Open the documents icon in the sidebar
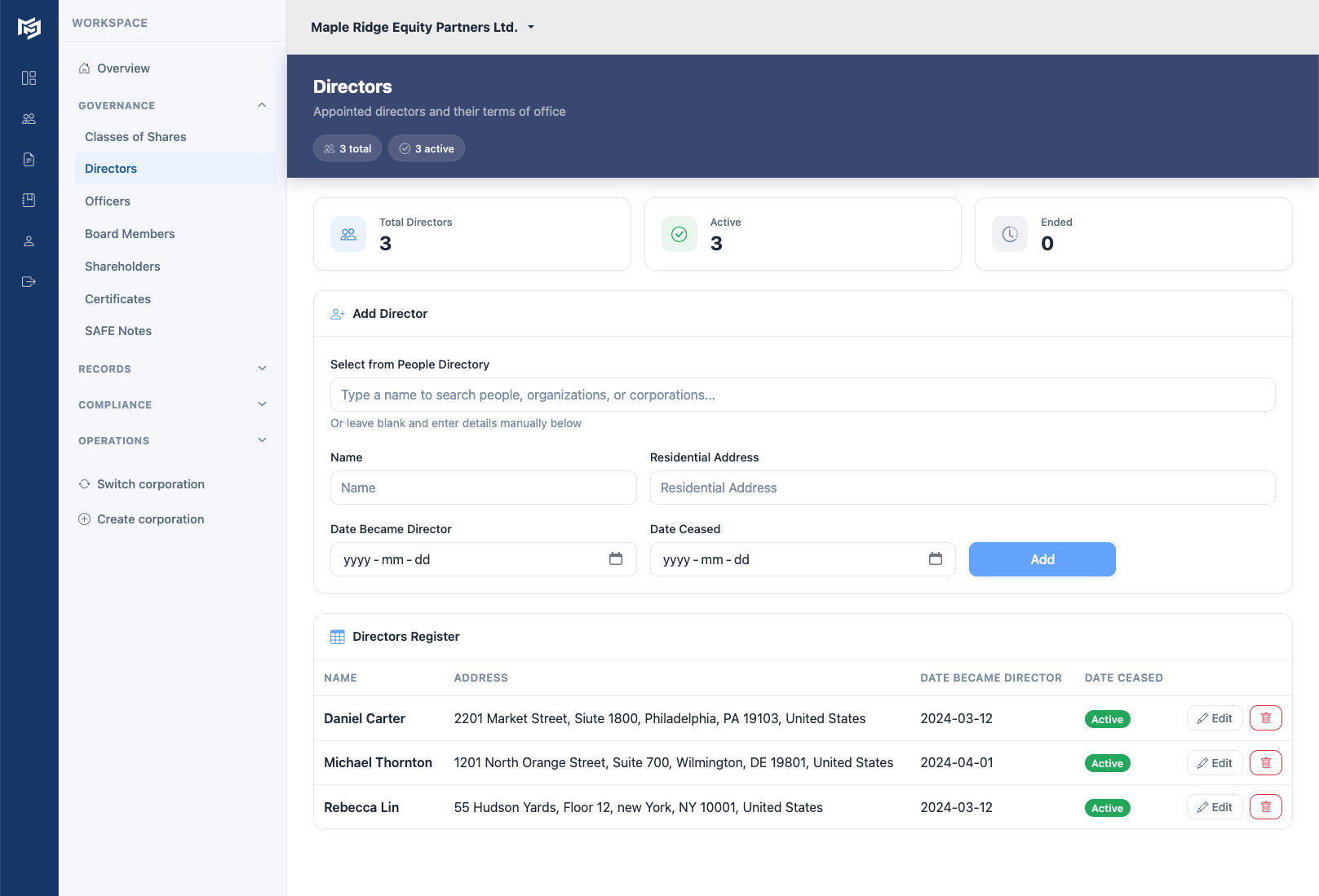The height and width of the screenshot is (896, 1319). (x=29, y=159)
